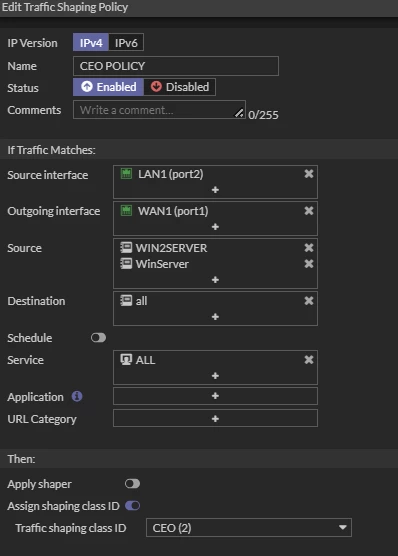The image size is (398, 556).
Task: Enable the Apply shaper switch
Action: [x=132, y=484]
